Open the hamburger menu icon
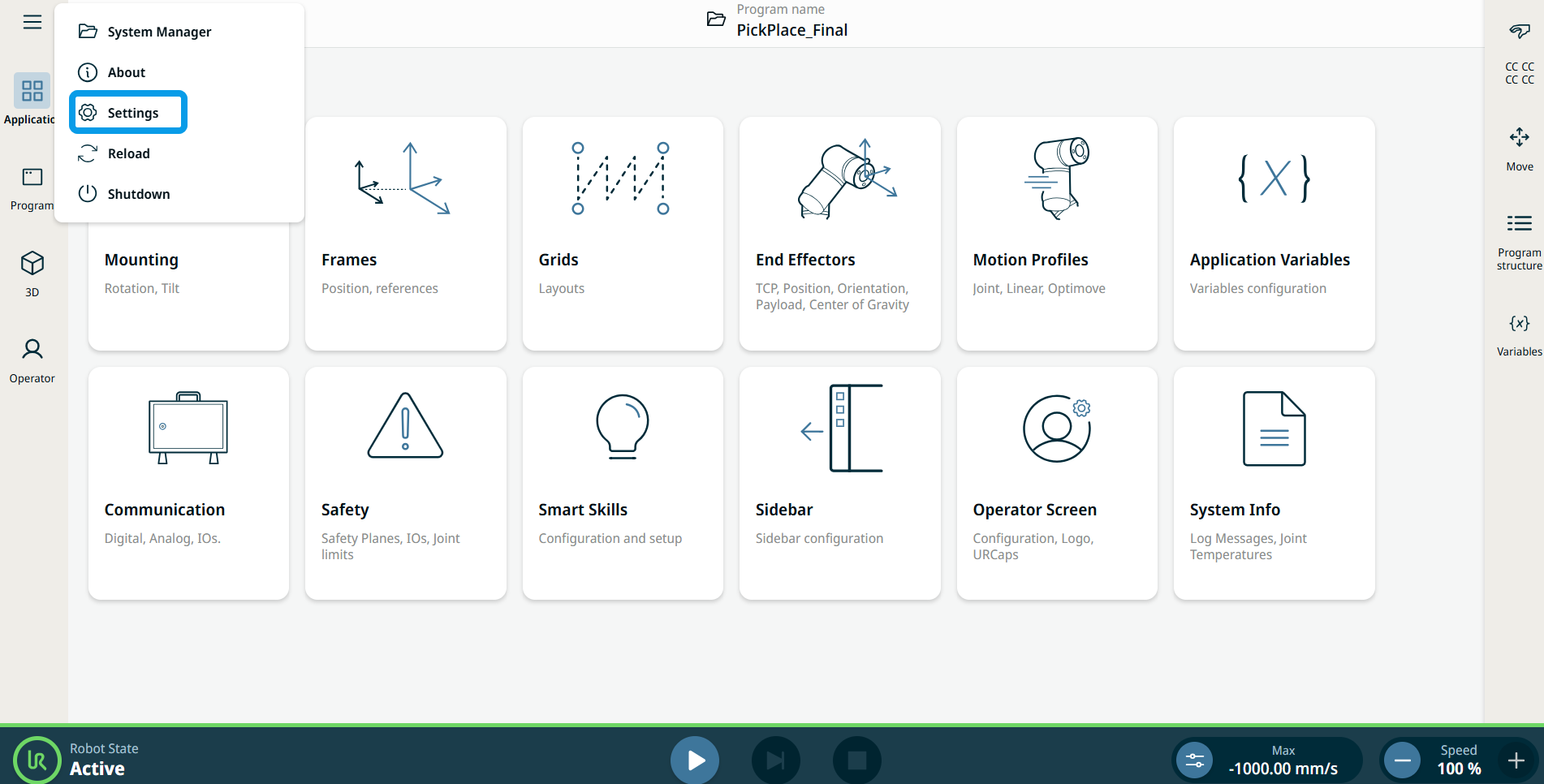Image resolution: width=1544 pixels, height=784 pixels. click(x=32, y=22)
